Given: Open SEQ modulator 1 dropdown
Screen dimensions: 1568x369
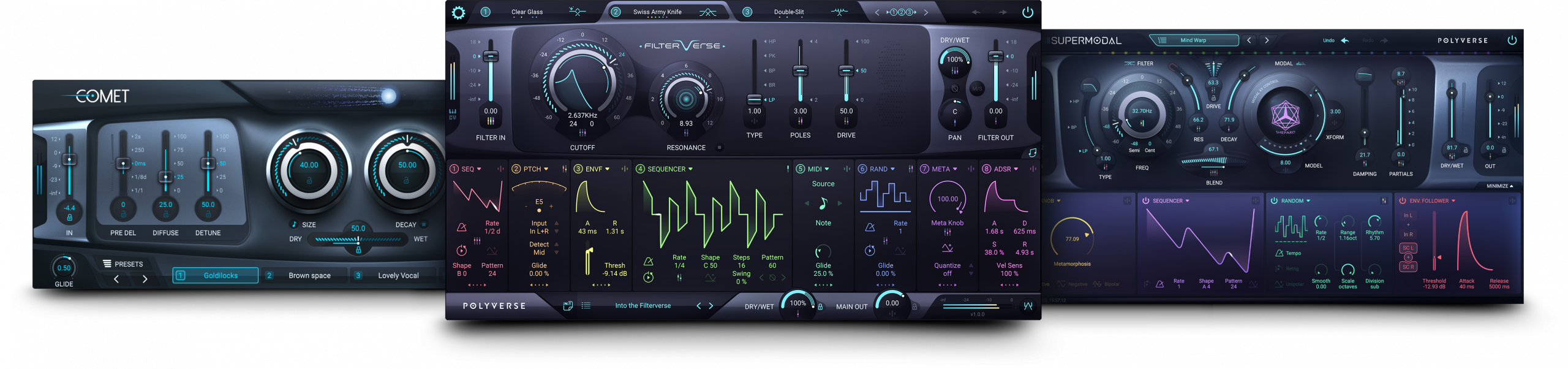Looking at the screenshot, I should coord(479,169).
